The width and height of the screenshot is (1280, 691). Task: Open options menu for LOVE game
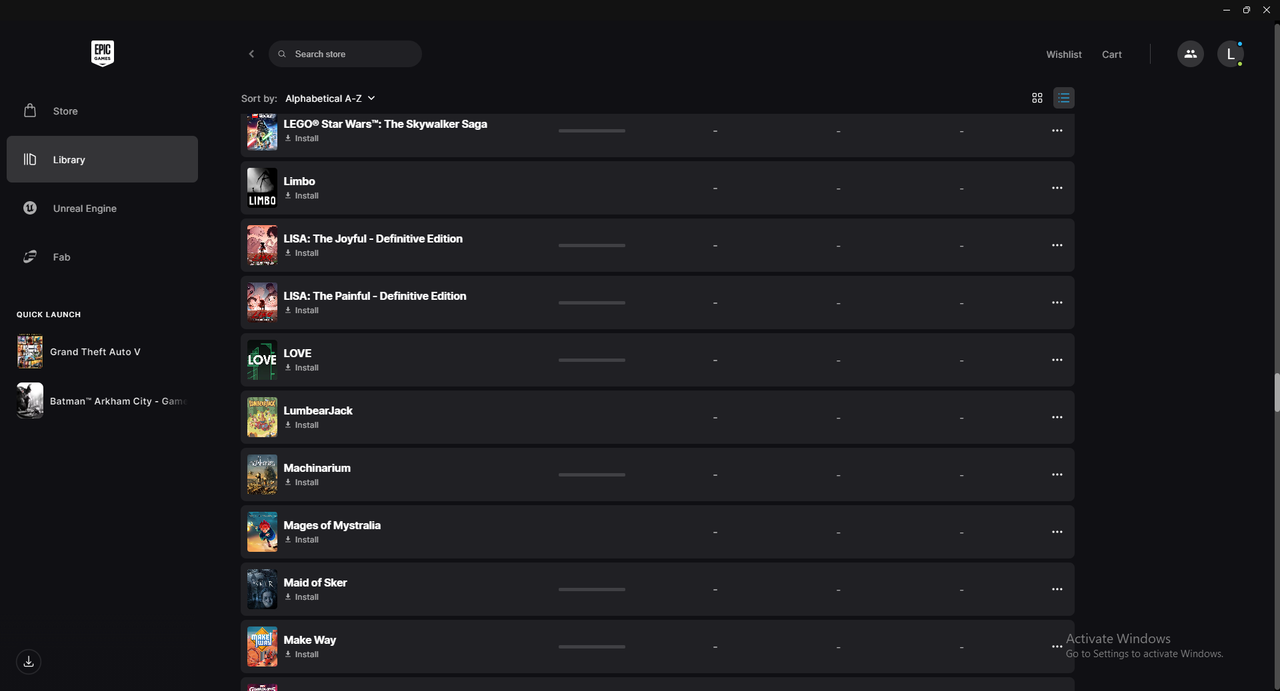point(1057,360)
